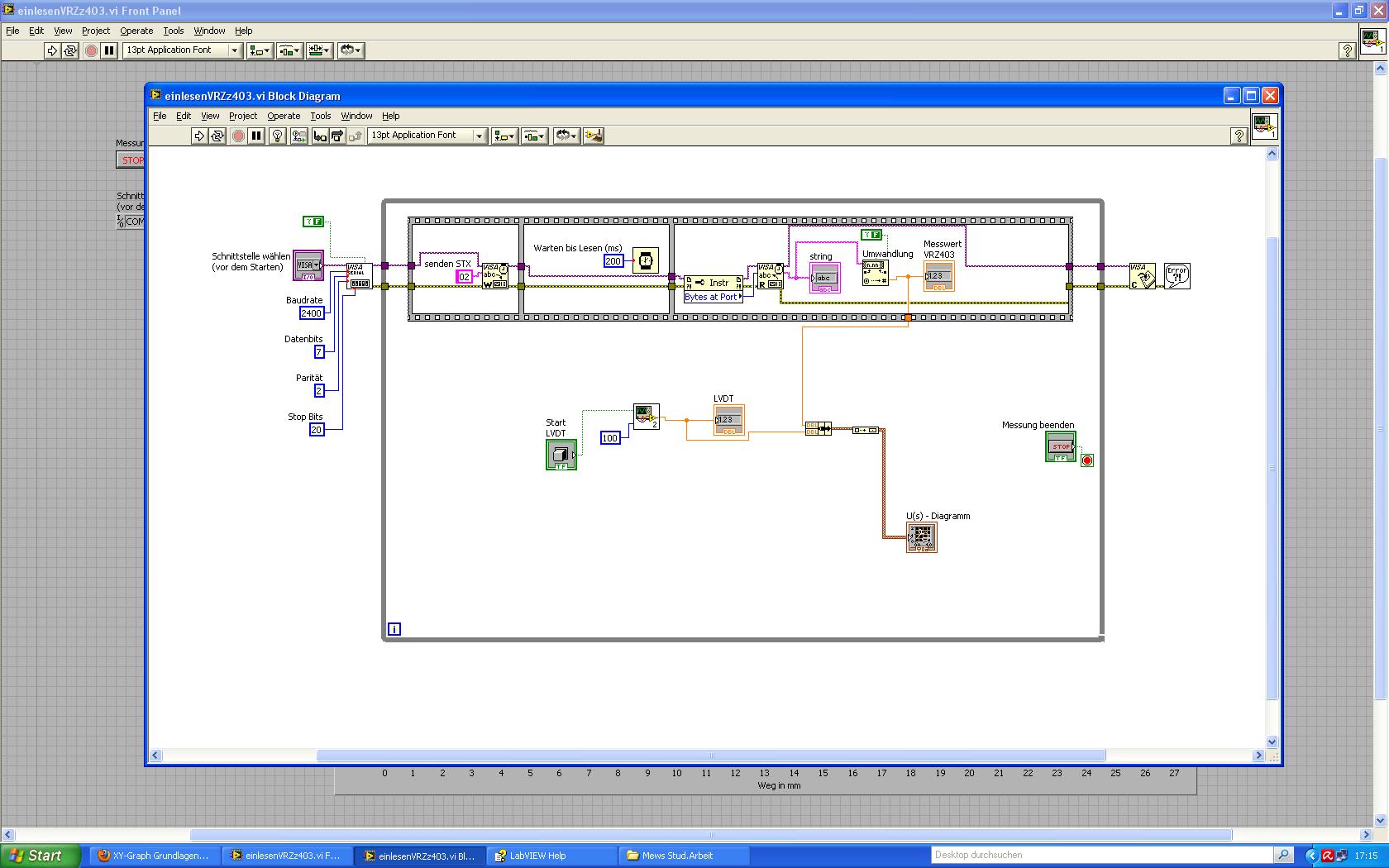Click Step Over in Block Diagram toolbar
Image resolution: width=1389 pixels, height=868 pixels.
tap(337, 136)
